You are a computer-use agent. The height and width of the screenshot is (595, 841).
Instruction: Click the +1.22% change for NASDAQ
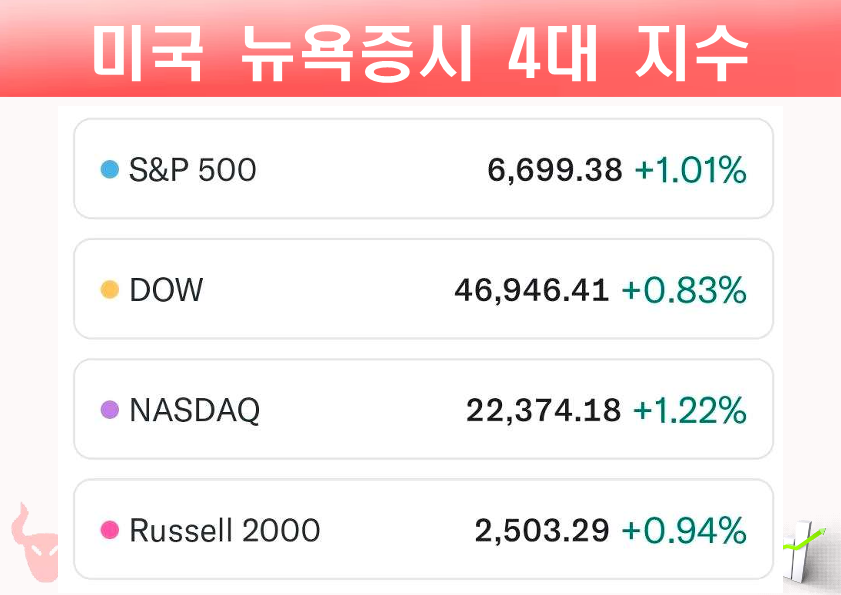[x=690, y=410]
